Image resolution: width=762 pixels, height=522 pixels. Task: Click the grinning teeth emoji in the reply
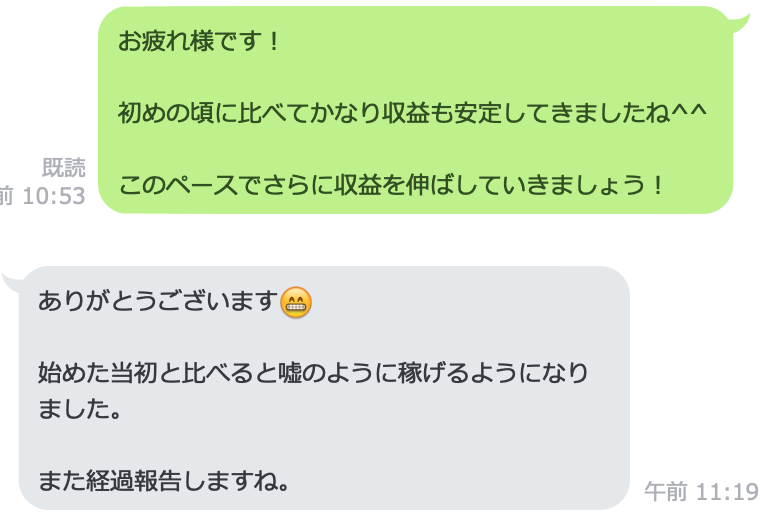pyautogui.click(x=296, y=302)
